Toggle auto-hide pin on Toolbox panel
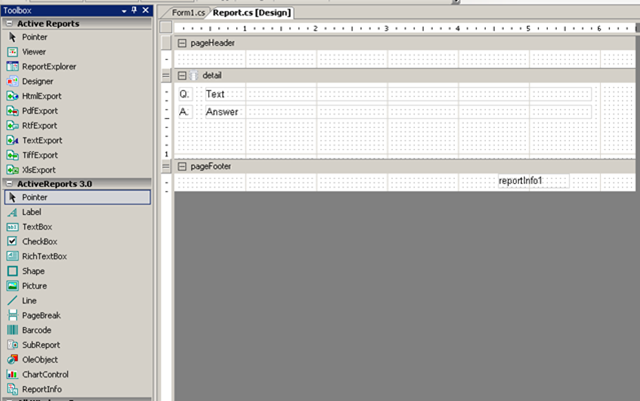Viewport: 640px width, 401px height. (135, 9)
